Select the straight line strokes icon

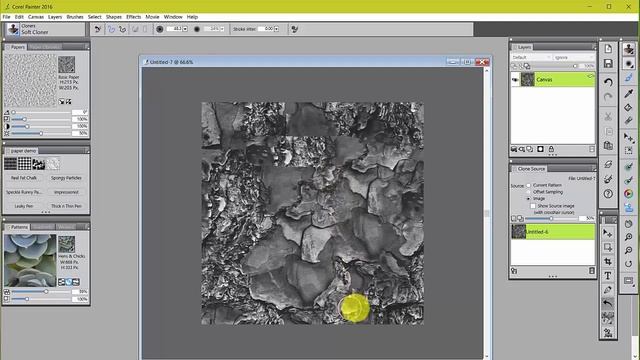coord(122,29)
